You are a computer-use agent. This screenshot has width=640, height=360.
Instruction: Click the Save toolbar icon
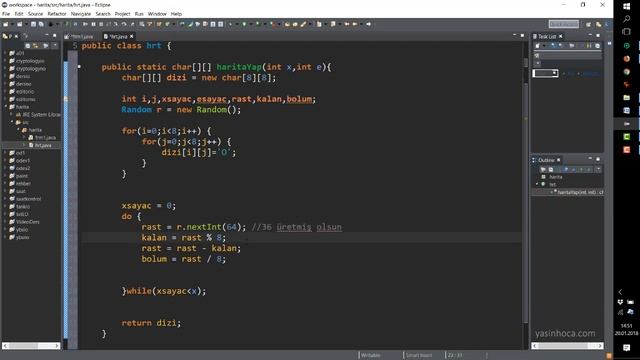pyautogui.click(x=33, y=24)
